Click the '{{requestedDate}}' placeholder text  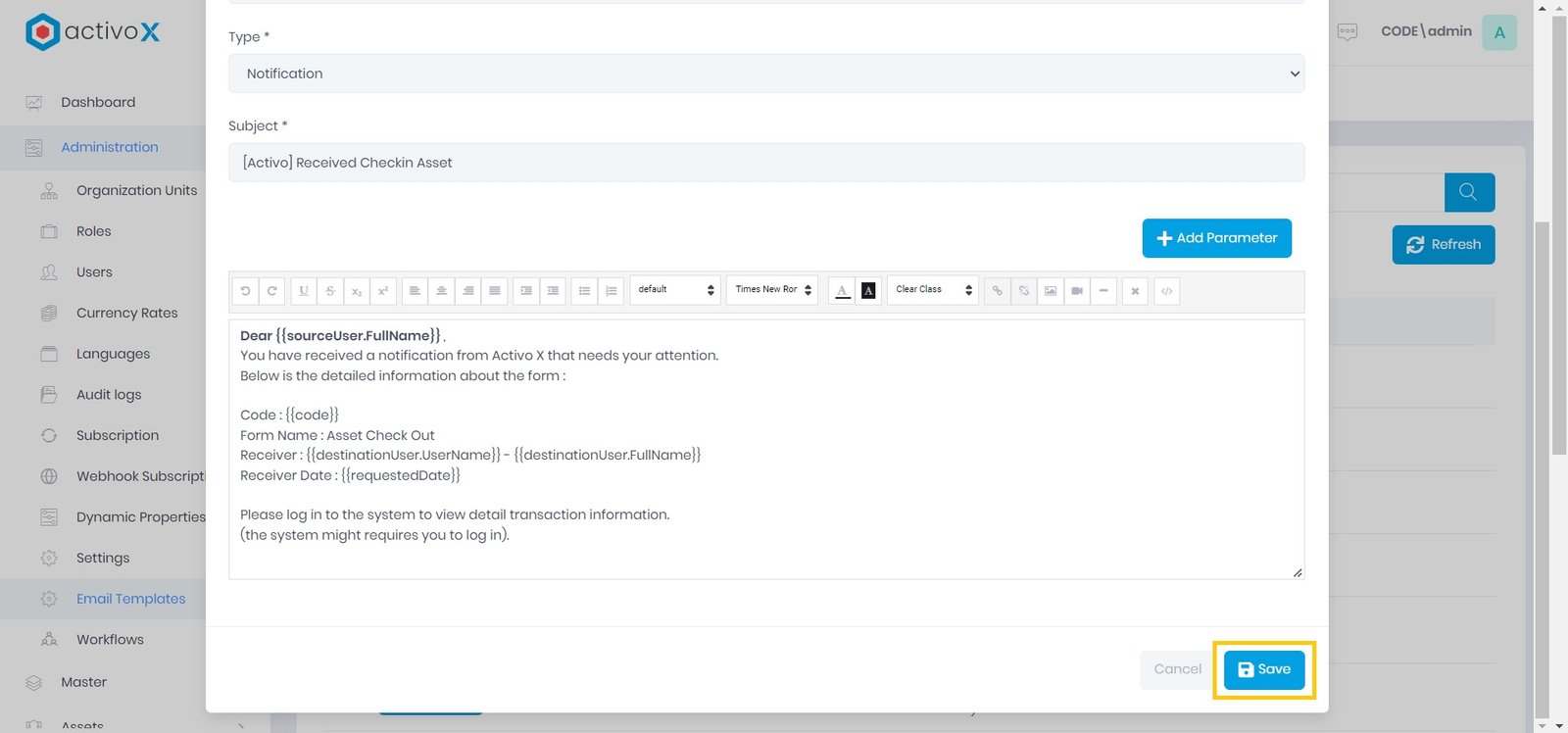pyautogui.click(x=401, y=475)
